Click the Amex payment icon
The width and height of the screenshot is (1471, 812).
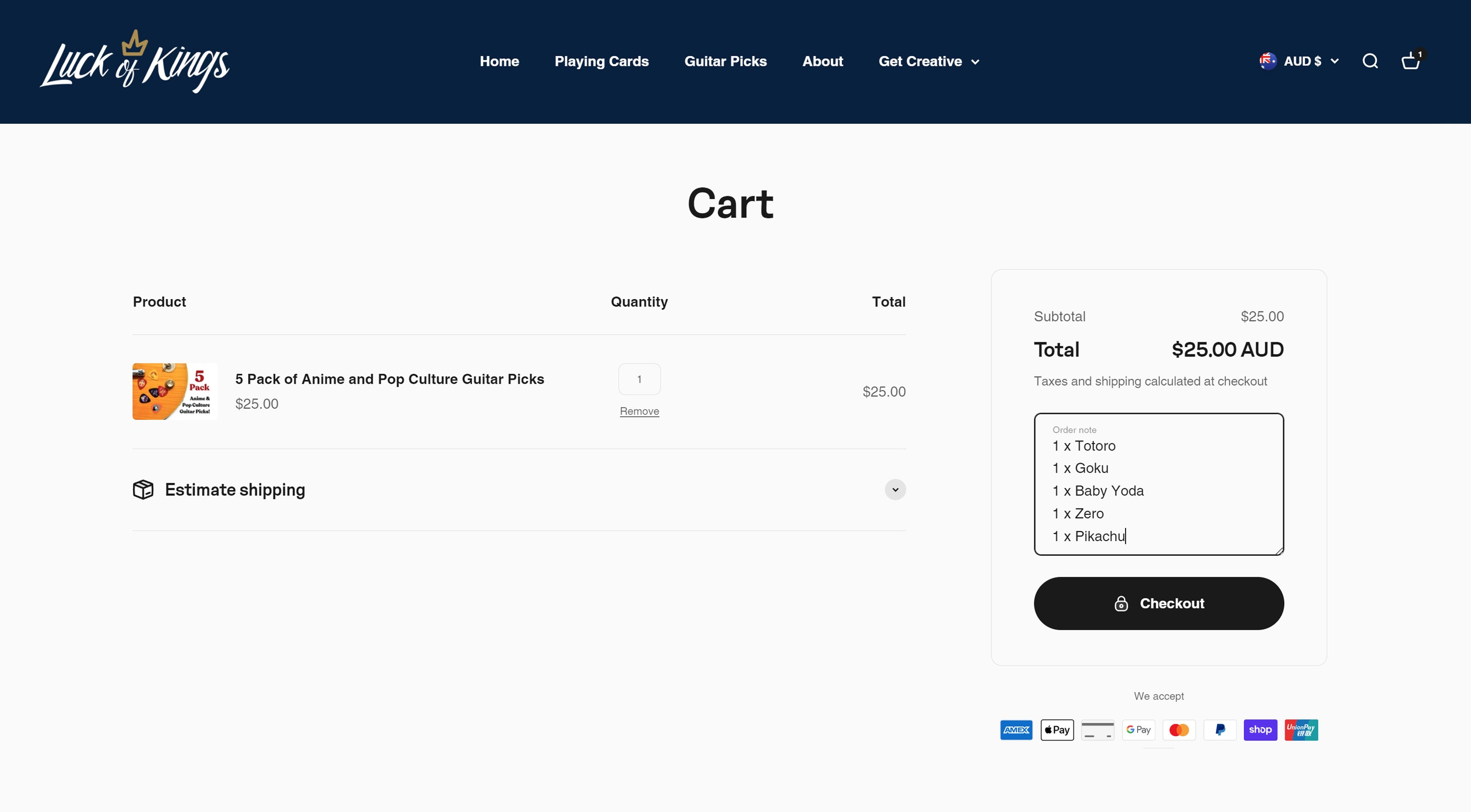(1016, 730)
